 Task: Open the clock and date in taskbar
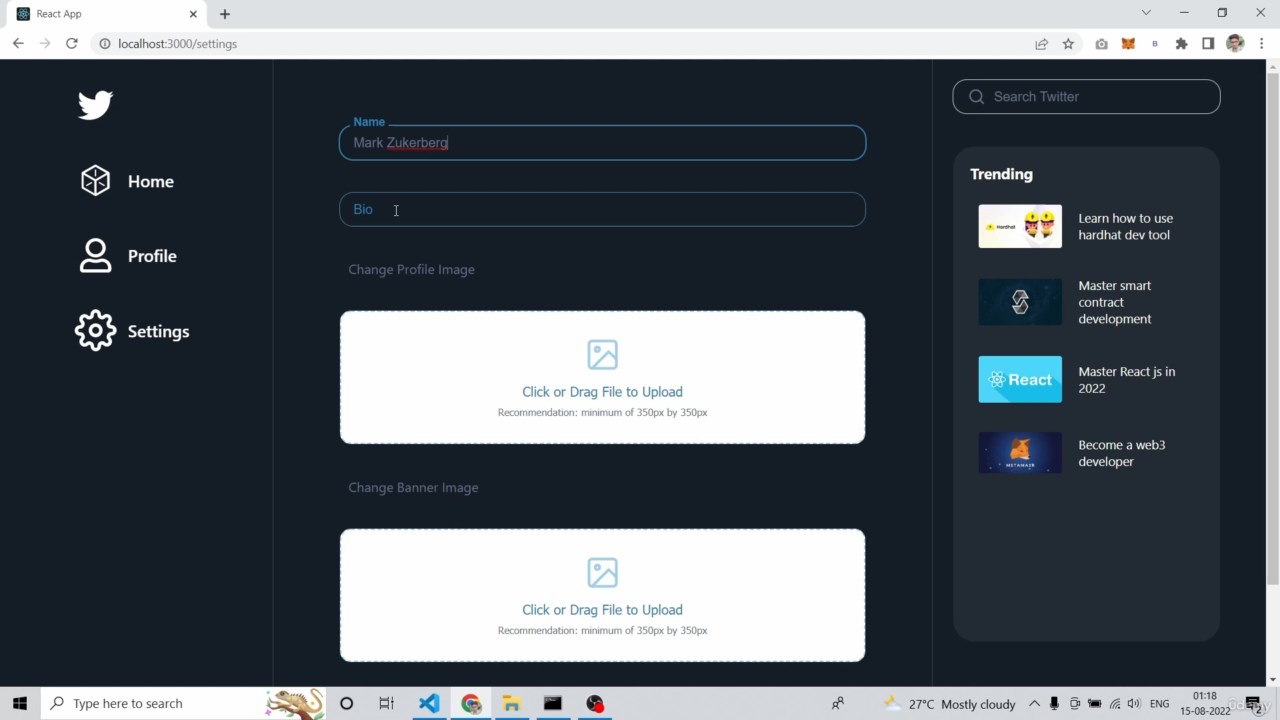(1205, 704)
